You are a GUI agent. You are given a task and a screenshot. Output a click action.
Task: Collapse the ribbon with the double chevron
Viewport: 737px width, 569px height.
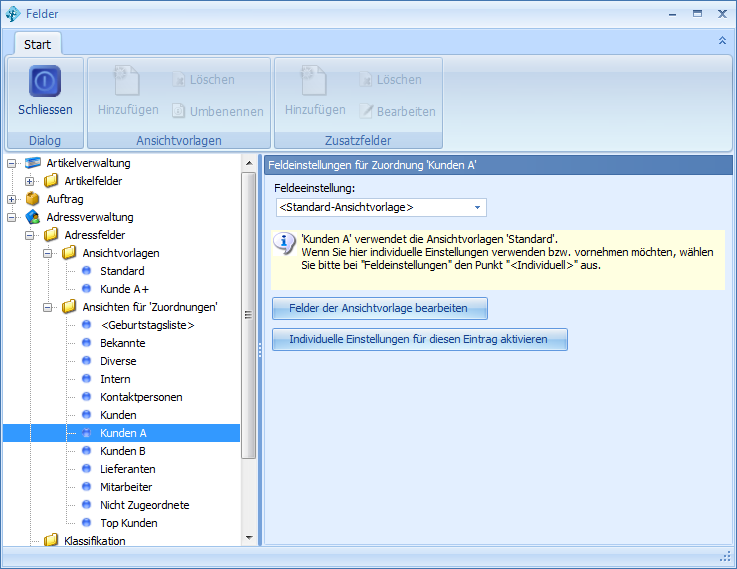coord(722,41)
